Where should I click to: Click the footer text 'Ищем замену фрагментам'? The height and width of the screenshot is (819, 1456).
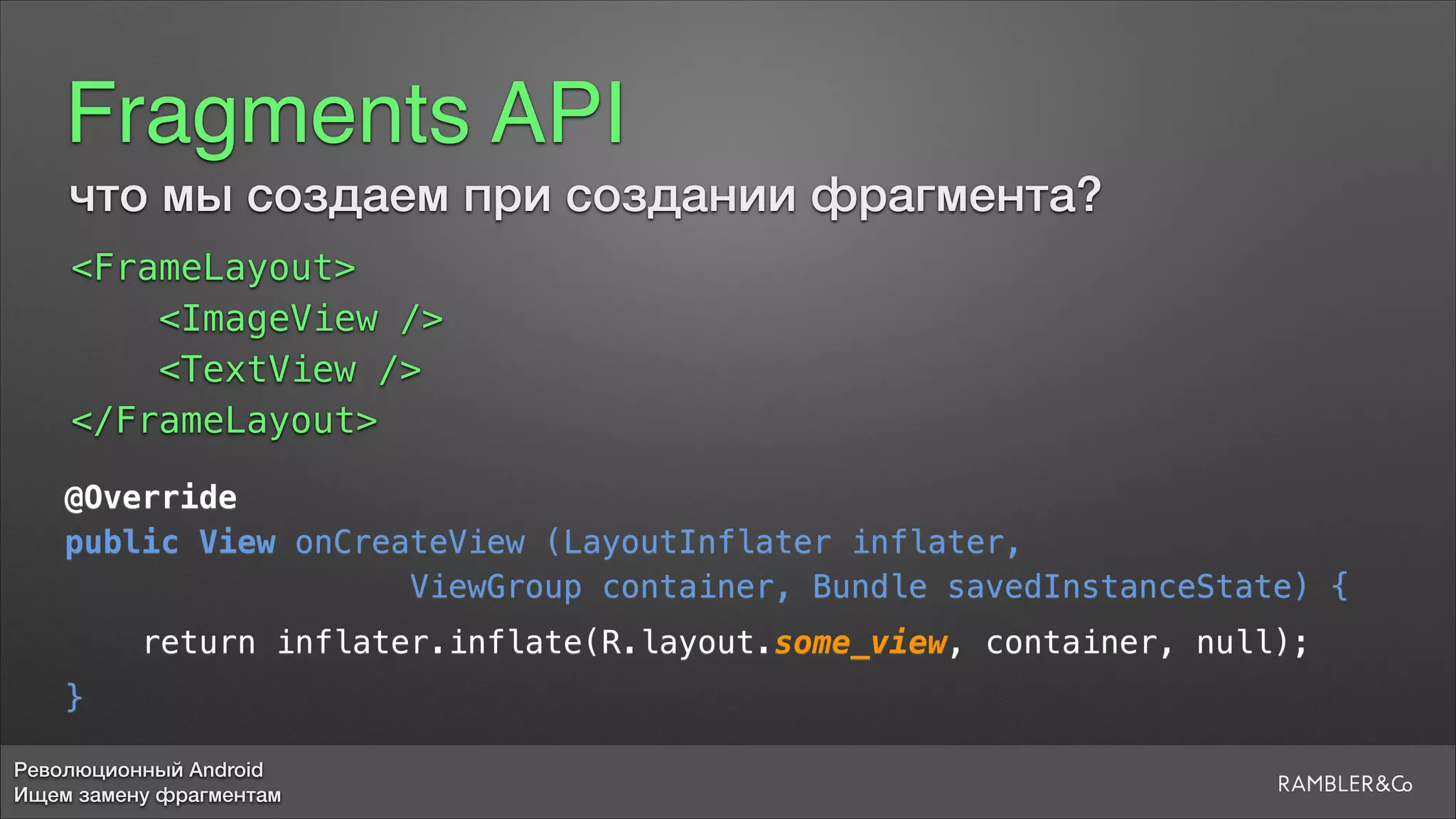click(x=147, y=796)
